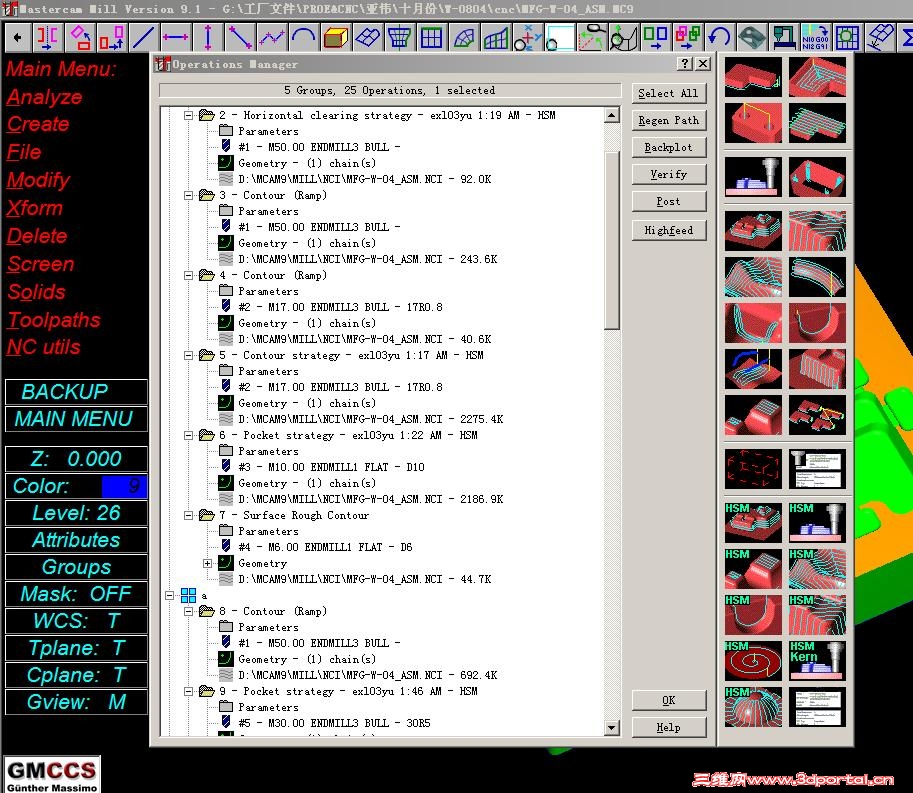Open the drill toolpath thumbnail with yellow path
913x793 pixels.
point(753,123)
